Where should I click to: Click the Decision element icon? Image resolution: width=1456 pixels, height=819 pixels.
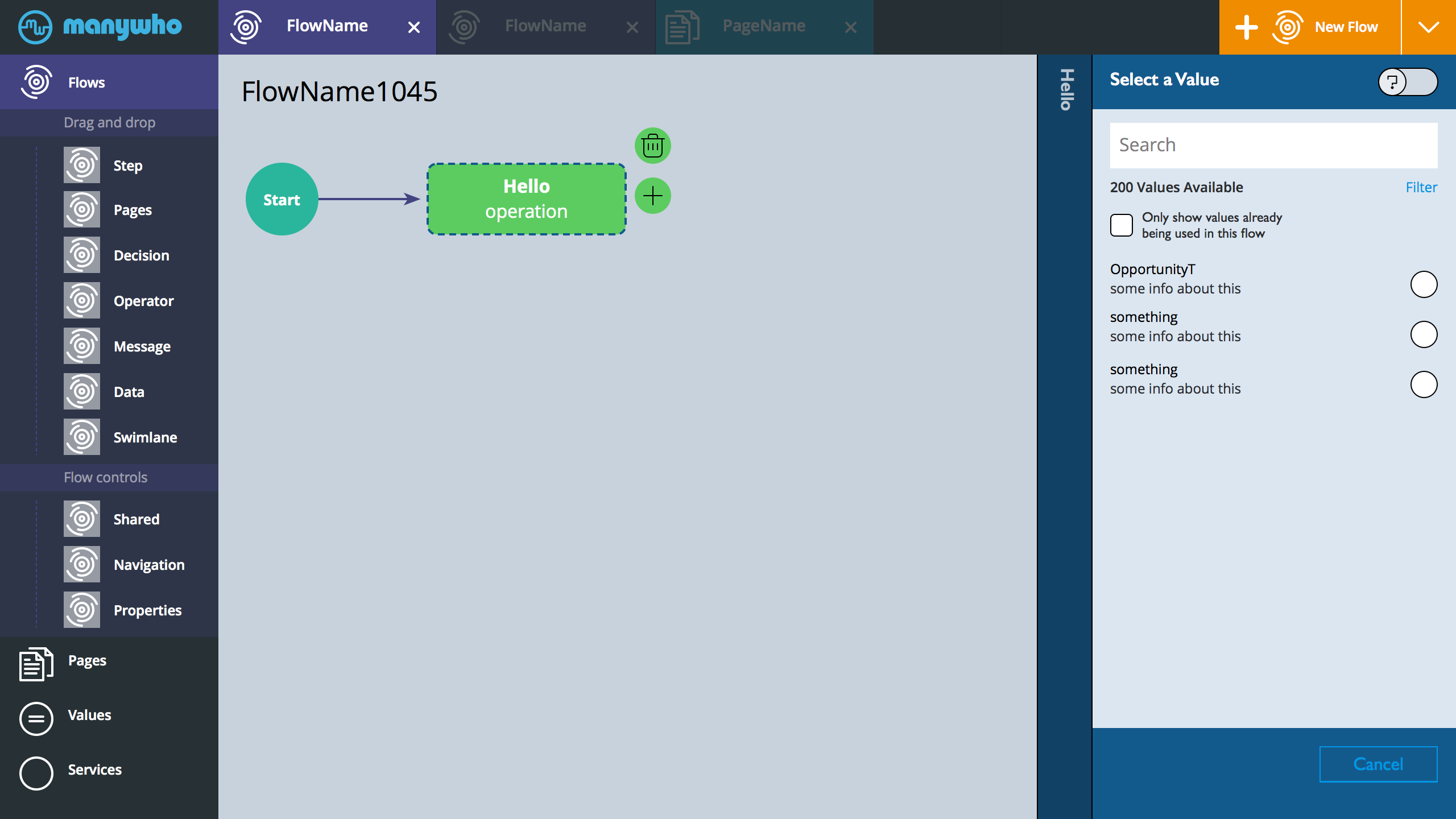[x=82, y=255]
